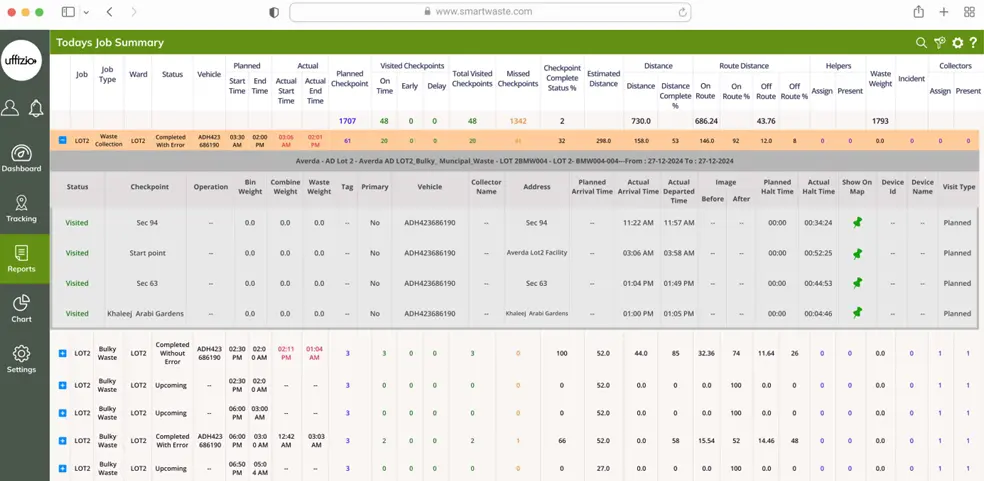Click the Todays Job Summary title
984x481 pixels.
pos(110,43)
